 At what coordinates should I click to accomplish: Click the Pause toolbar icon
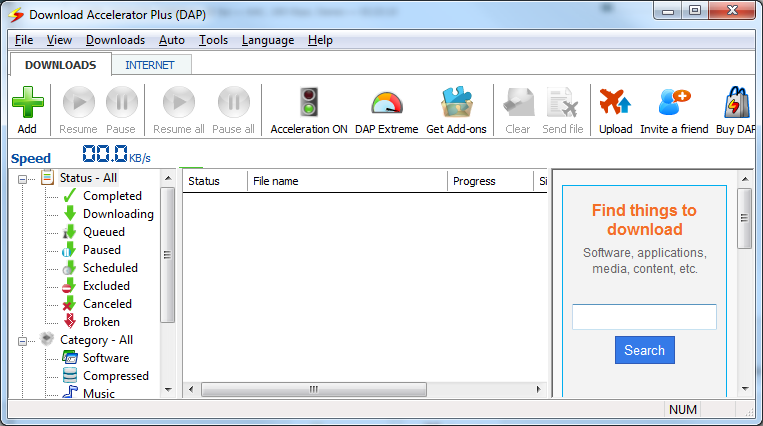pyautogui.click(x=122, y=102)
